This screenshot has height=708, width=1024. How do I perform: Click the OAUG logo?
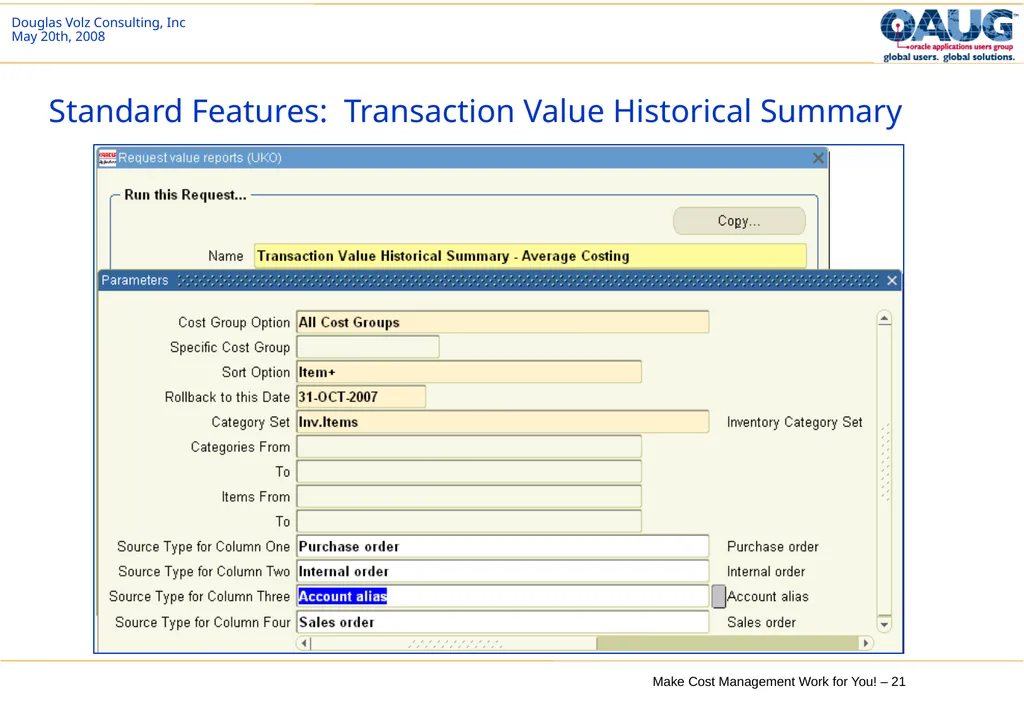click(x=949, y=35)
